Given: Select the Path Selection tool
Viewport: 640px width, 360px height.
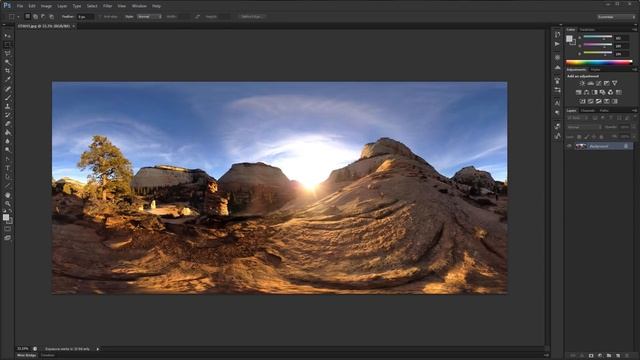Looking at the screenshot, I should coord(7,177).
